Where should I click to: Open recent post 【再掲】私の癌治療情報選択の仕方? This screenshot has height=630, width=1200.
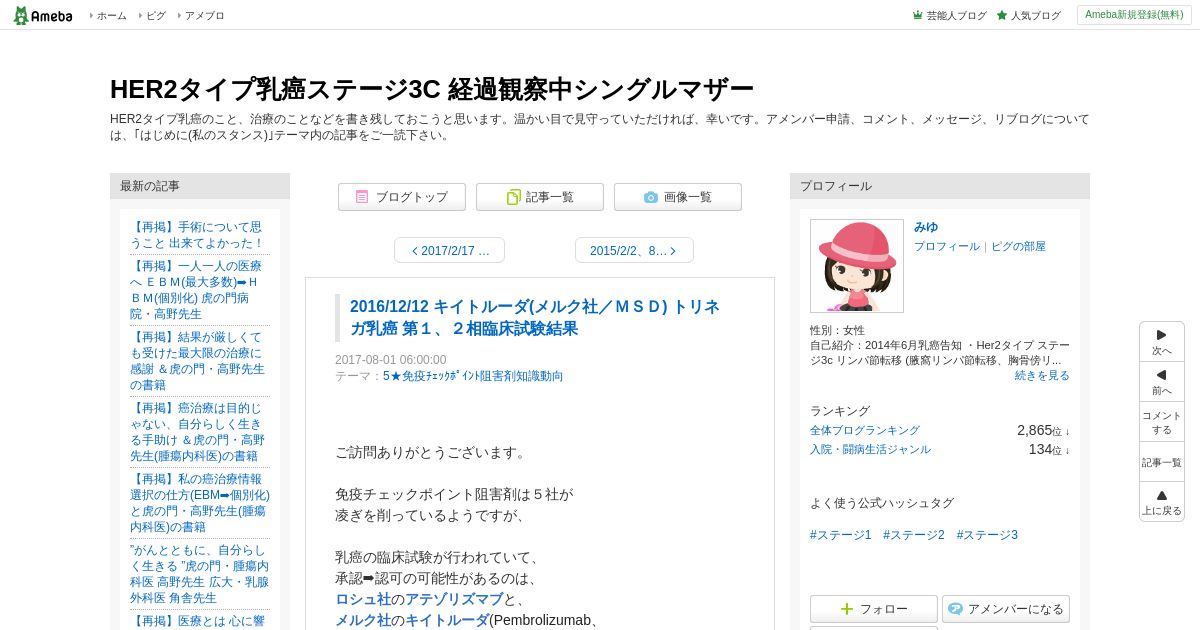pos(200,503)
